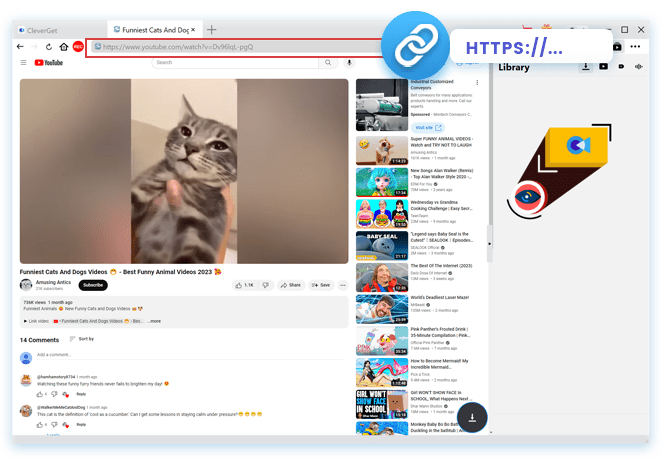The width and height of the screenshot is (664, 463).
Task: Open the Library downloading tab icon
Action: (x=586, y=67)
